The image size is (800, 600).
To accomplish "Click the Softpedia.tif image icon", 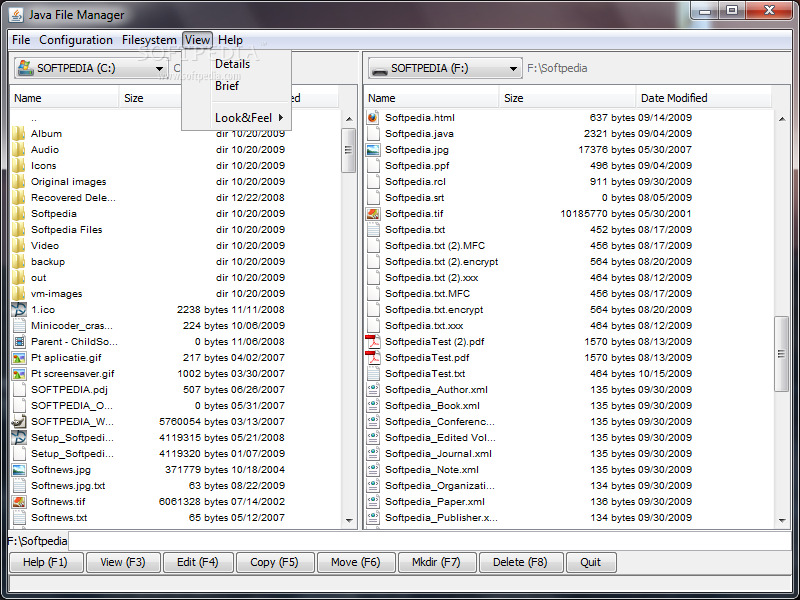I will click(x=373, y=214).
